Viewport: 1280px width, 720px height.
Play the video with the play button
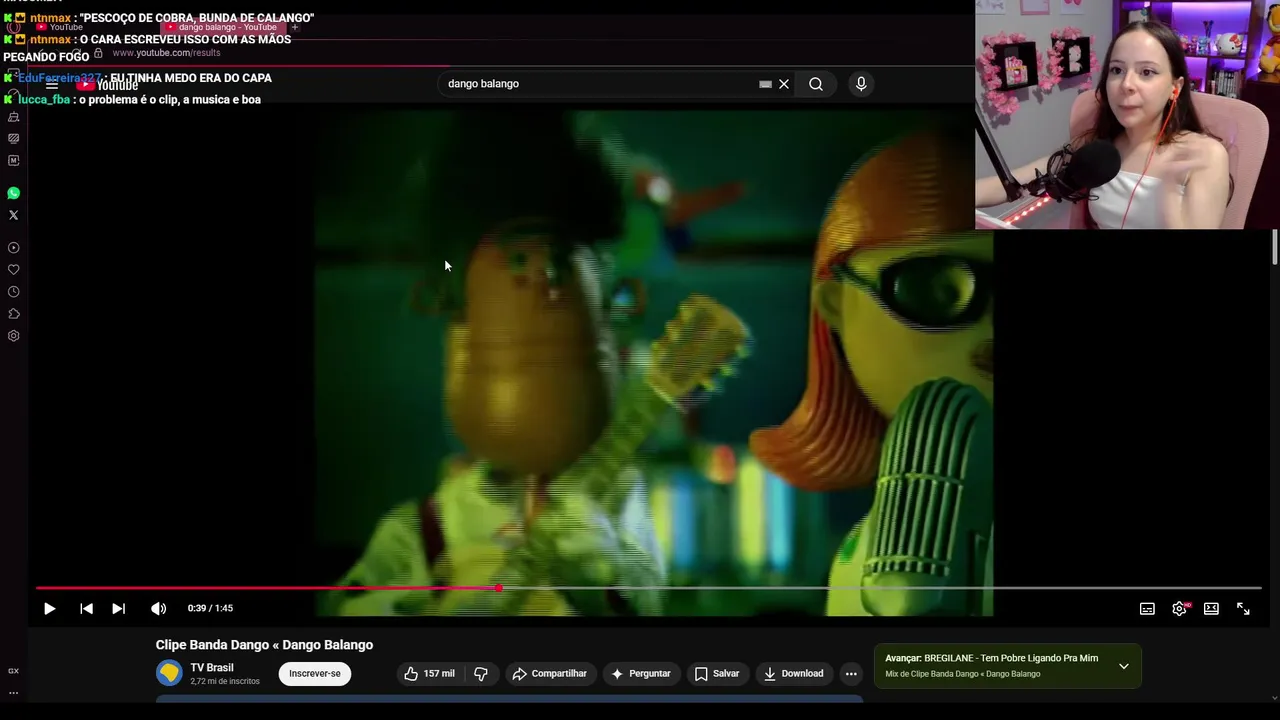coord(49,608)
